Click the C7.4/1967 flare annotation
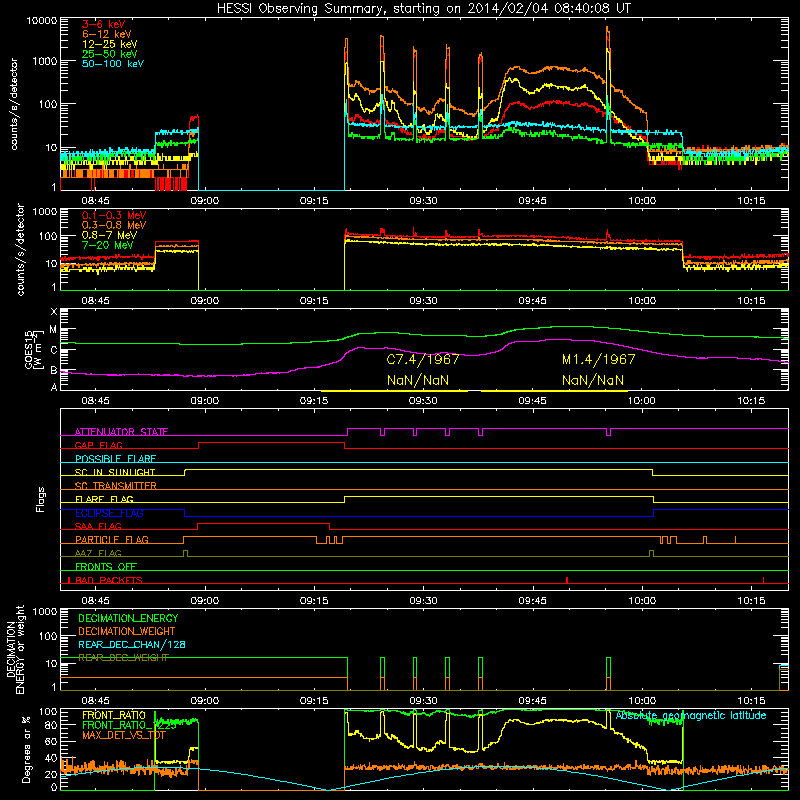Viewport: 800px width, 800px height. coord(423,359)
